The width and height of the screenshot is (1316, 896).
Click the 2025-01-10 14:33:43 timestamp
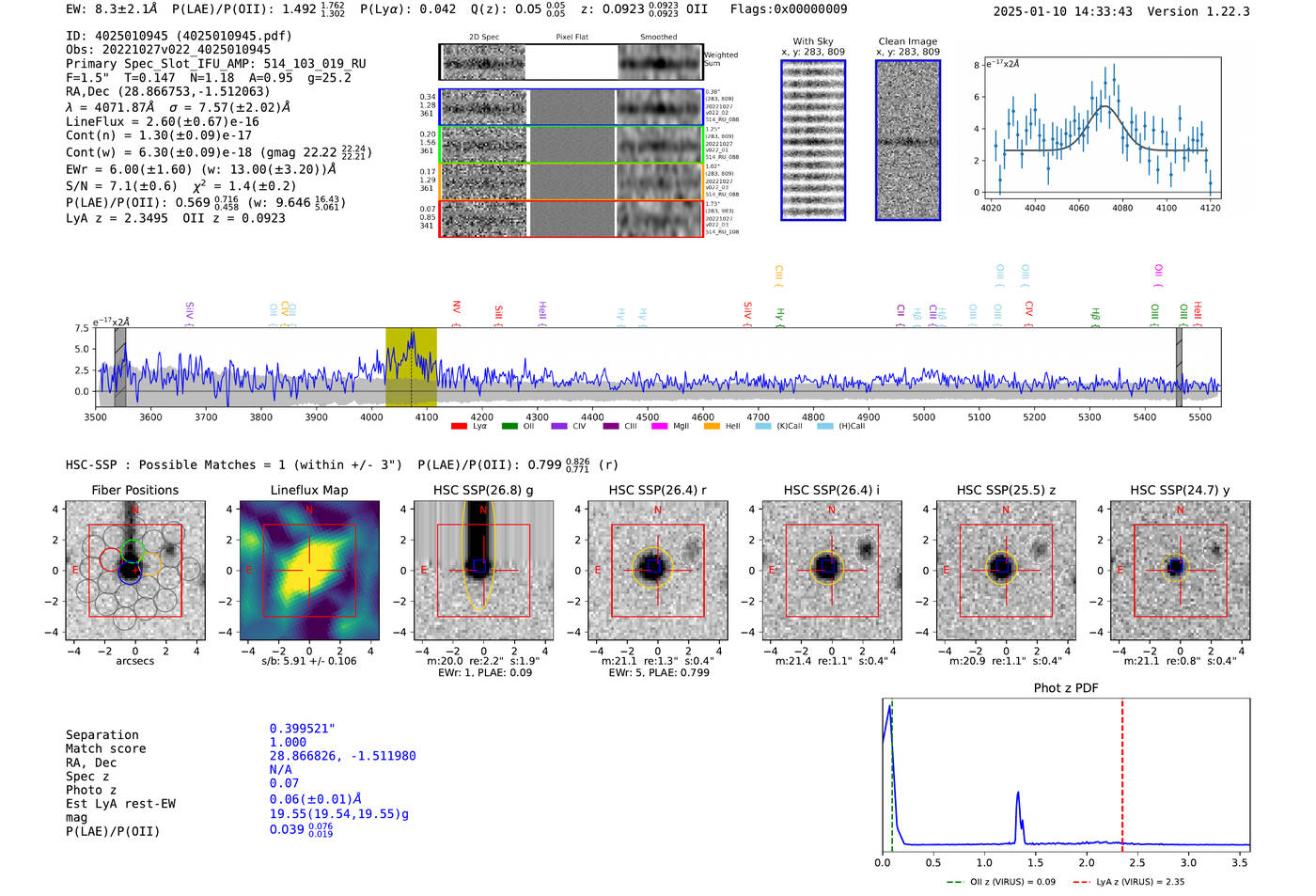(x=1063, y=11)
